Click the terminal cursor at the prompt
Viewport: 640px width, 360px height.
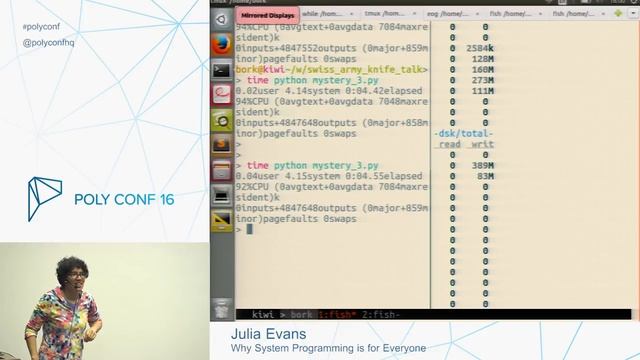249,229
